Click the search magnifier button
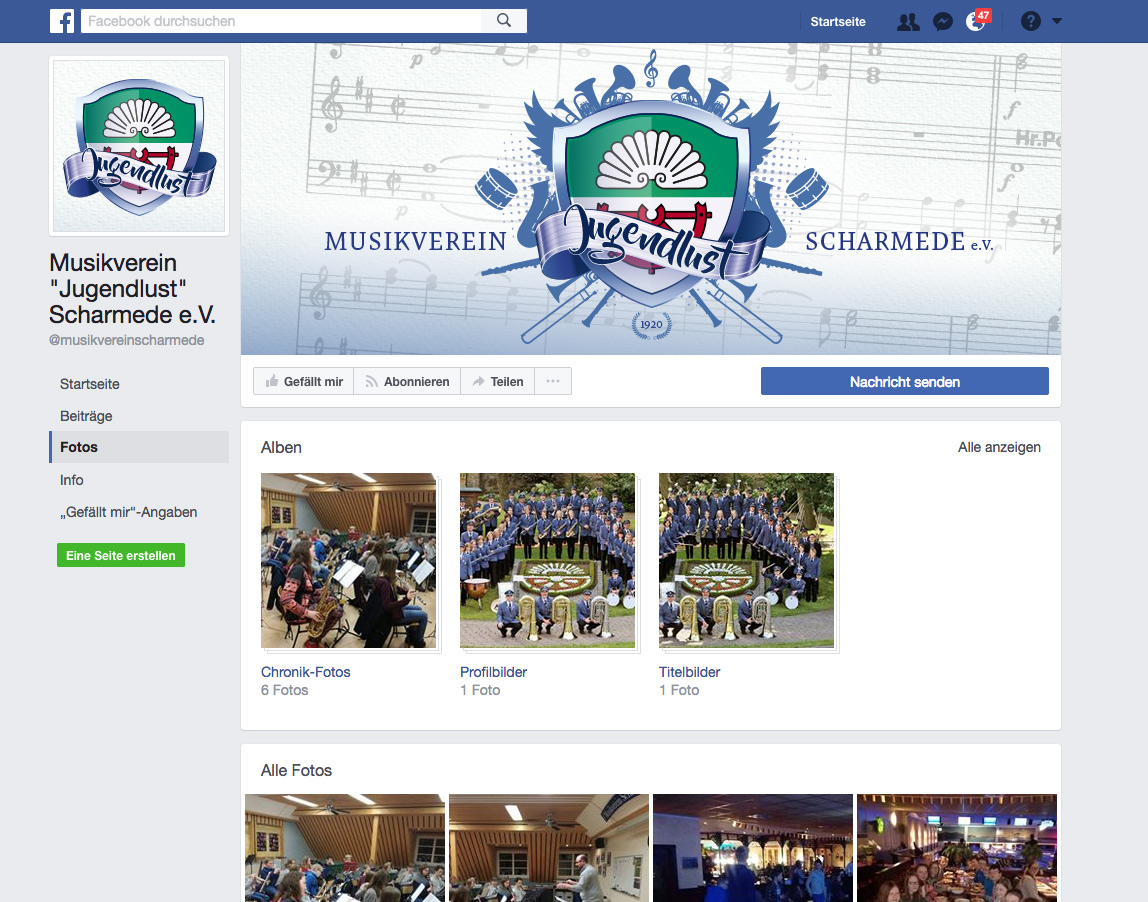The height and width of the screenshot is (902, 1148). pyautogui.click(x=504, y=21)
